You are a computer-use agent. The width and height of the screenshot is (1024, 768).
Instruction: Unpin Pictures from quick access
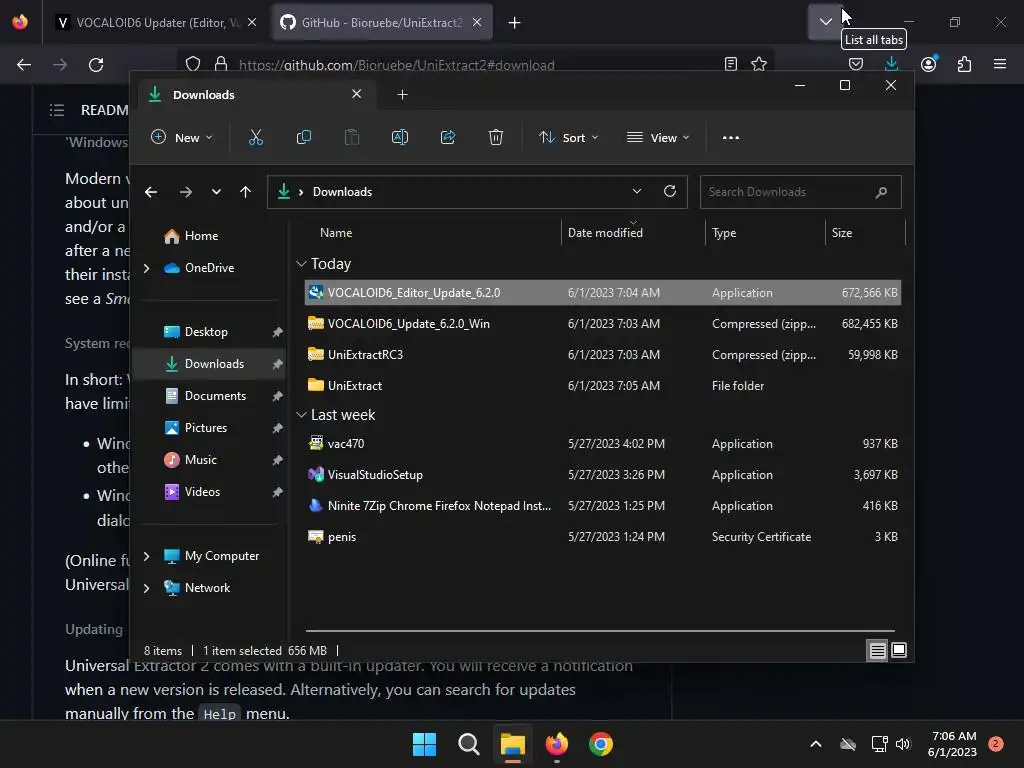coord(277,428)
